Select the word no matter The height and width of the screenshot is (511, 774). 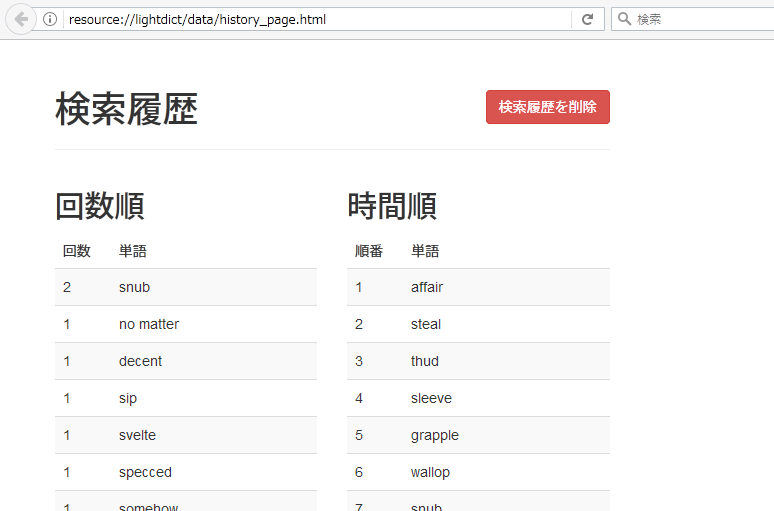click(x=149, y=324)
